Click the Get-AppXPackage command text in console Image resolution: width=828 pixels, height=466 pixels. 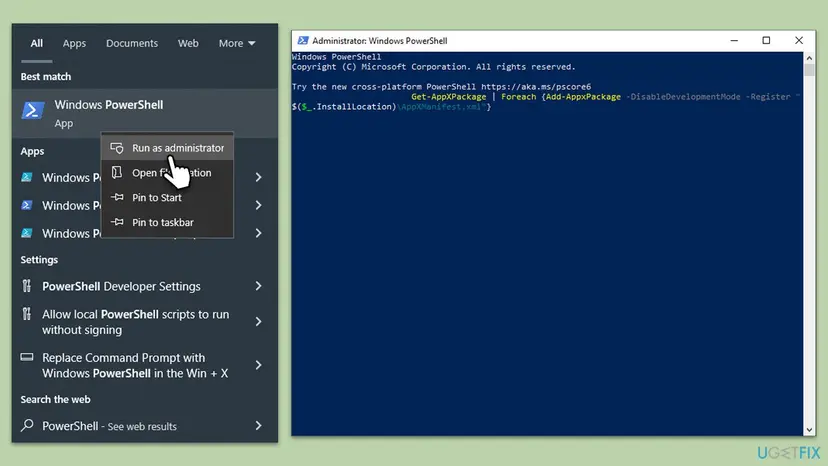coord(448,97)
